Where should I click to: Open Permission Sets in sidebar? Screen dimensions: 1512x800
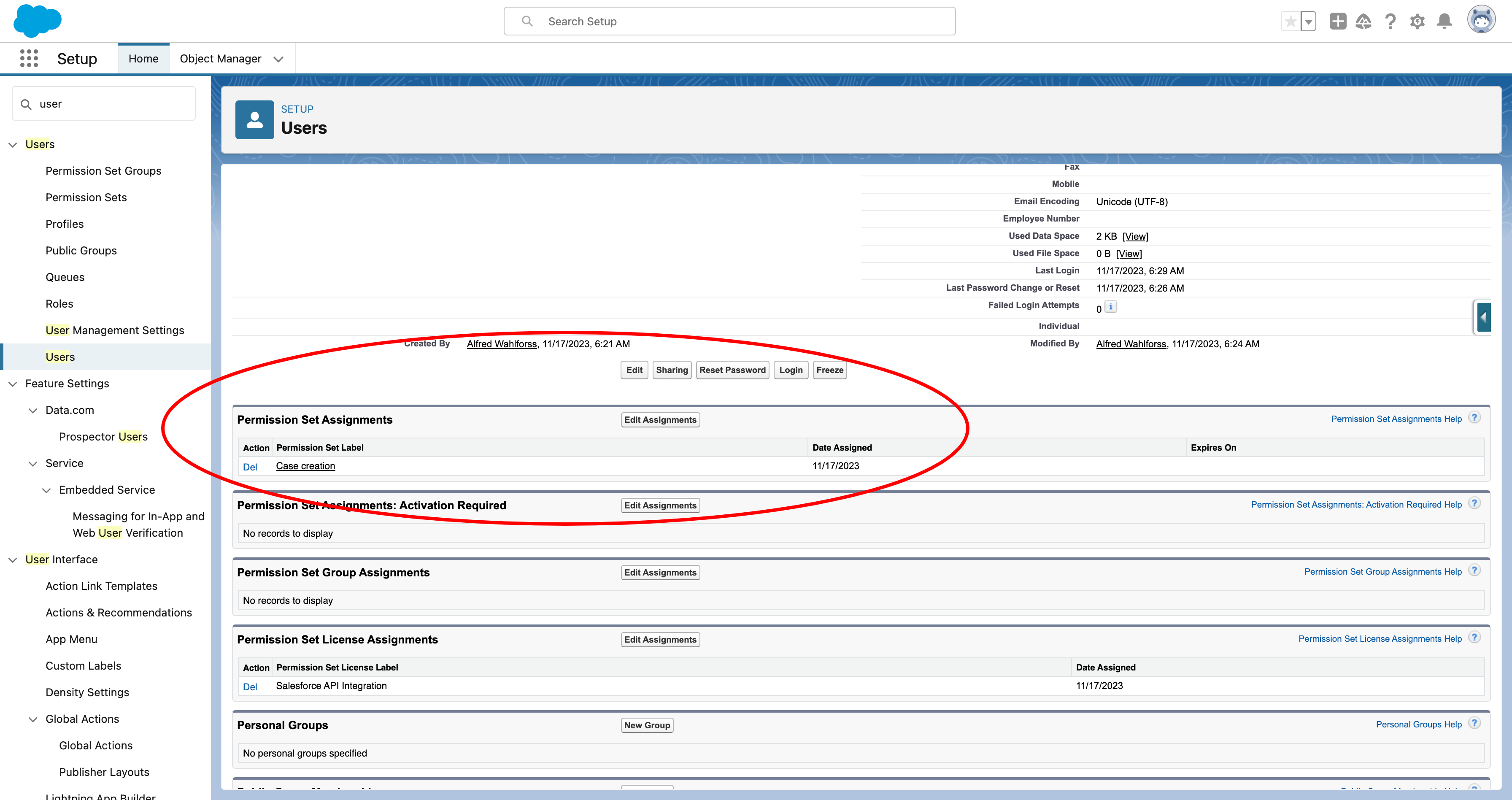click(x=86, y=197)
